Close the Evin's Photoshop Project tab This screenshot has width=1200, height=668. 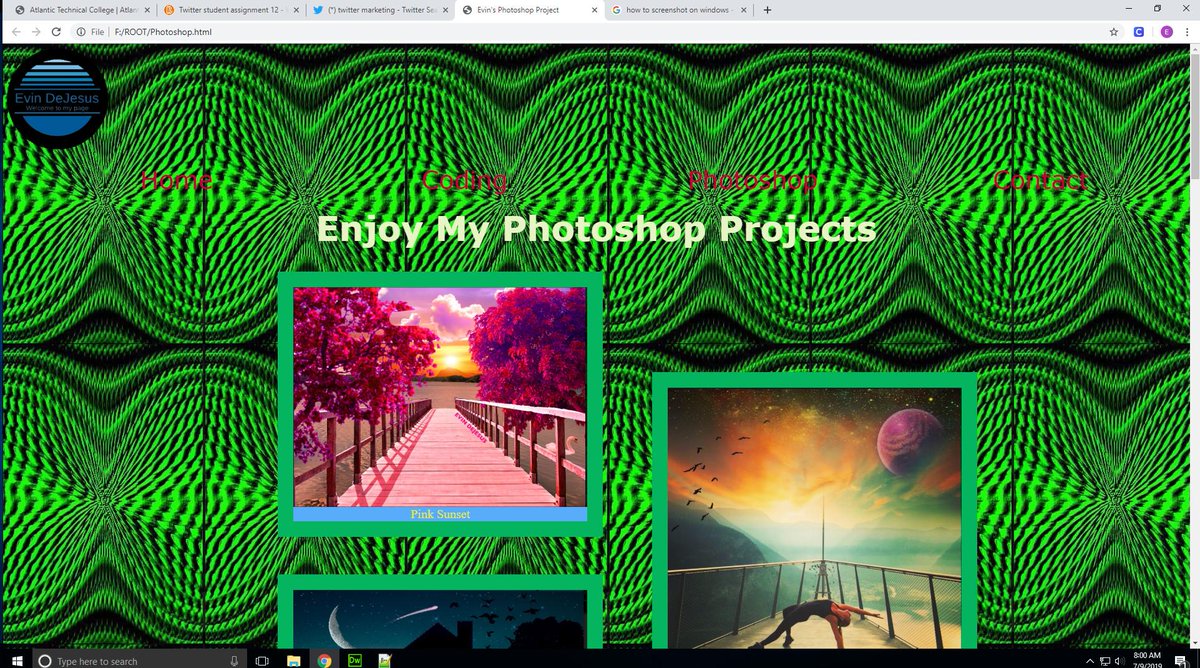click(x=595, y=10)
